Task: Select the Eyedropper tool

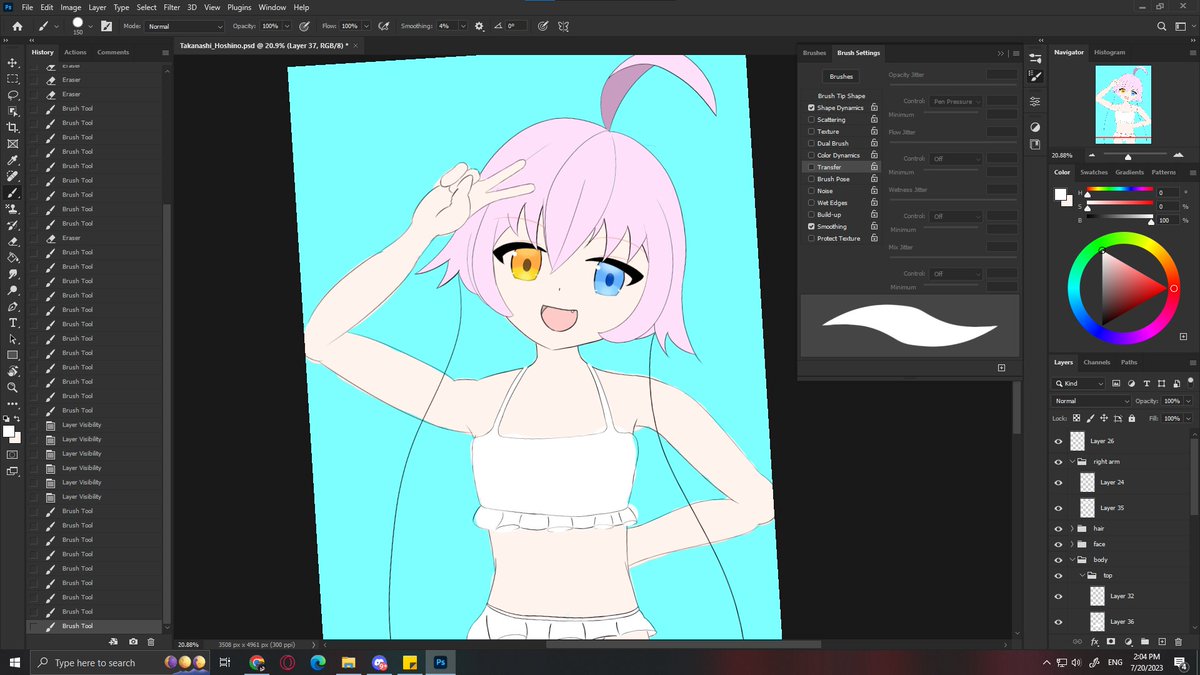Action: 13,160
